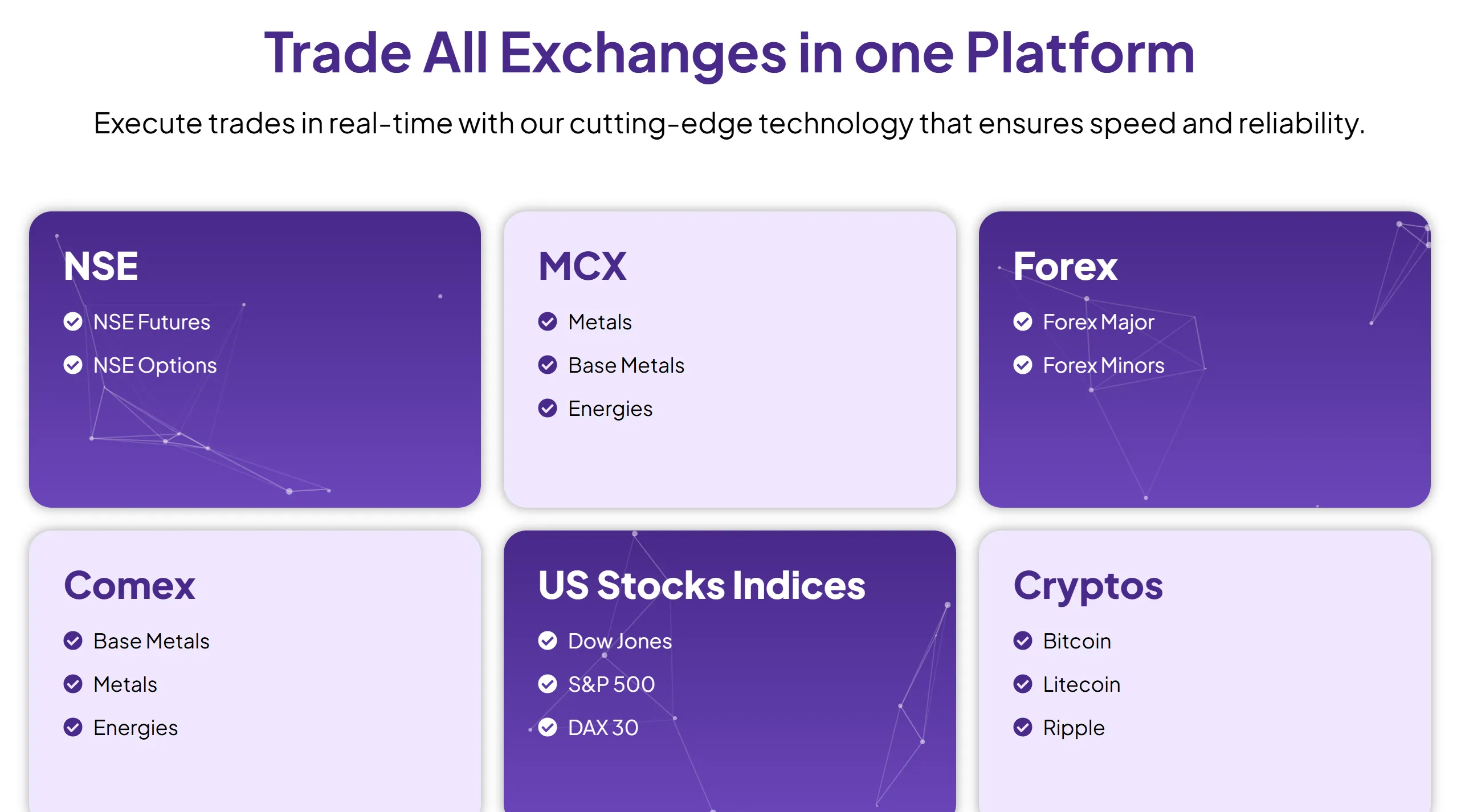Image resolution: width=1457 pixels, height=812 pixels.
Task: Click the checkmark icon beside NSE Futures
Action: (73, 321)
